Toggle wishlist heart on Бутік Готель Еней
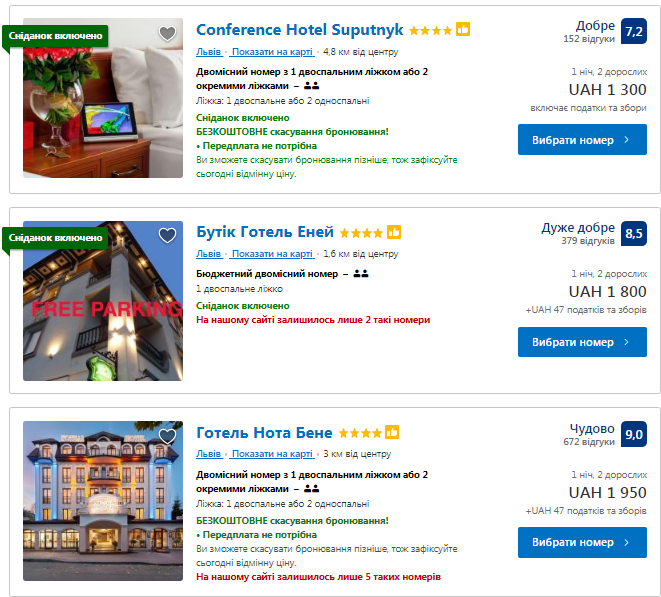The width and height of the screenshot is (661, 597). (x=167, y=236)
